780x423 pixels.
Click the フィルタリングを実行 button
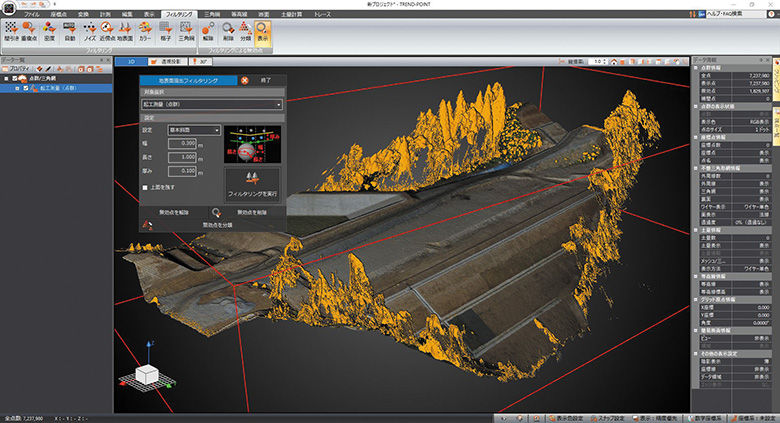[x=252, y=185]
